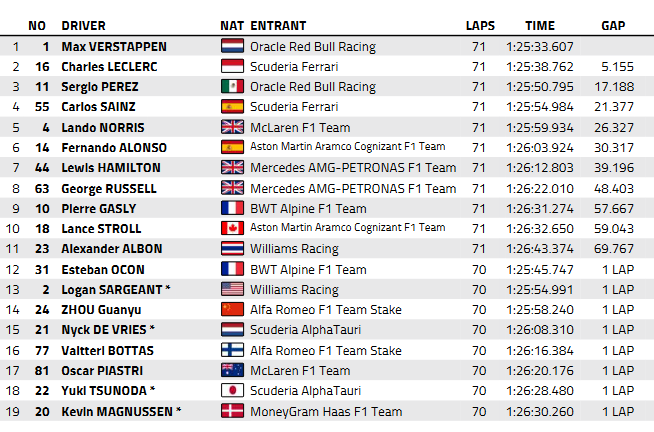
Task: Select driver name Fernando ALONSO
Action: pos(114,148)
